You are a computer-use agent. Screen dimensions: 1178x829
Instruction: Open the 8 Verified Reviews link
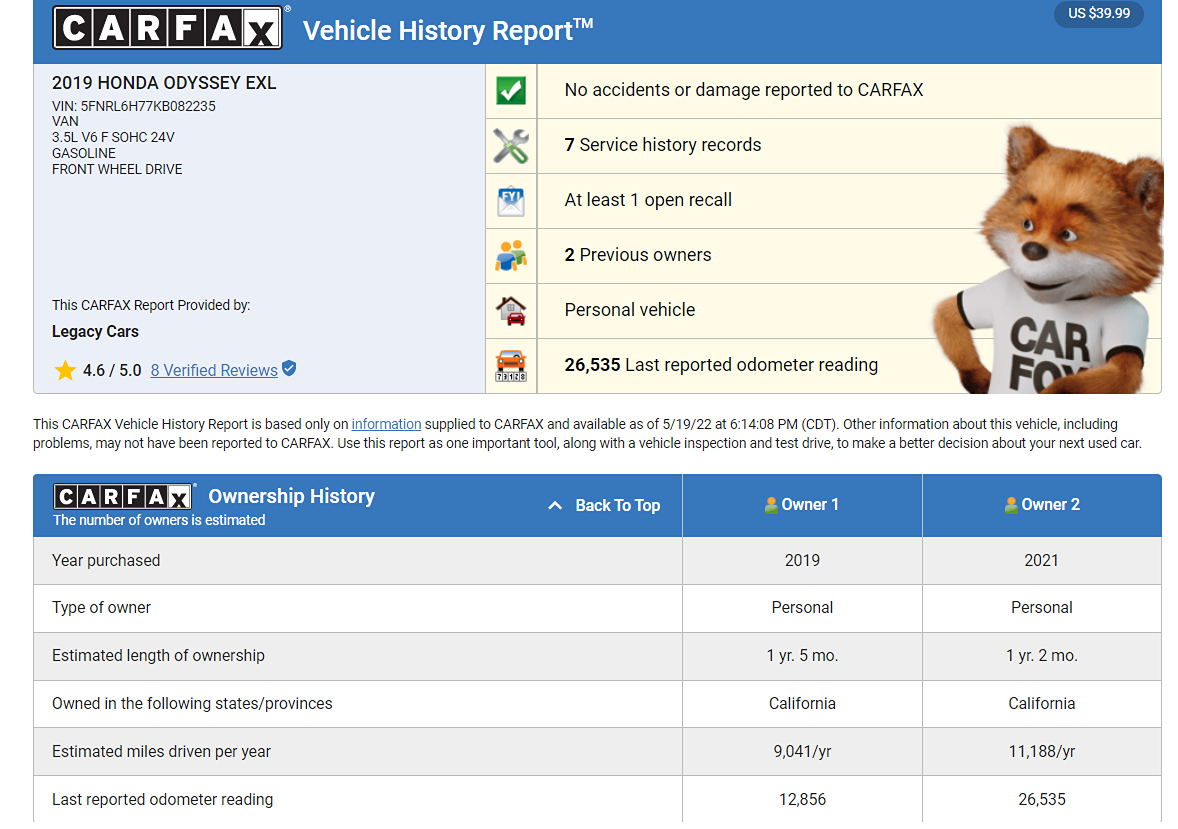(x=214, y=371)
